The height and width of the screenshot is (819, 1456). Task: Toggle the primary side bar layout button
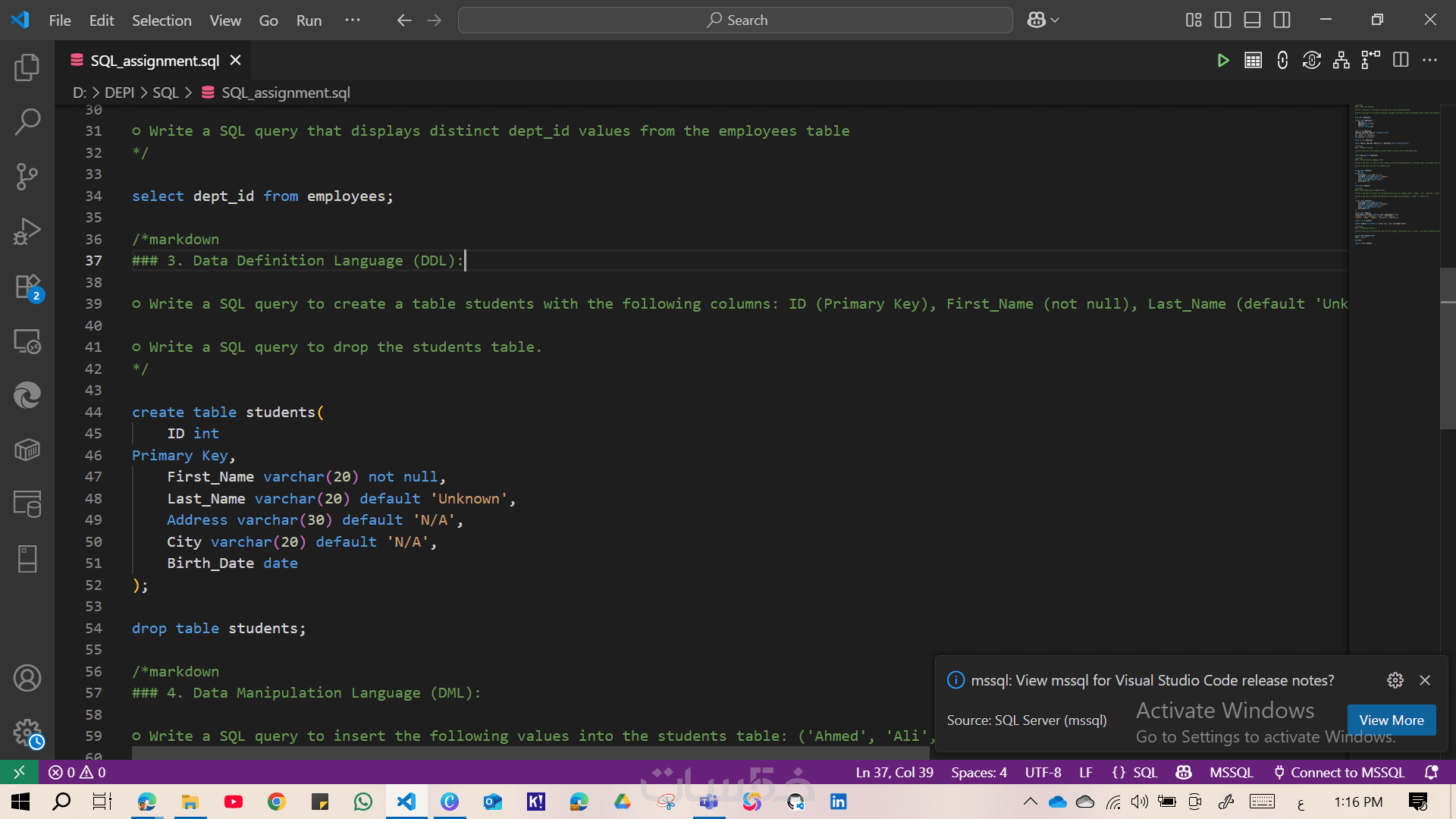[x=1222, y=20]
